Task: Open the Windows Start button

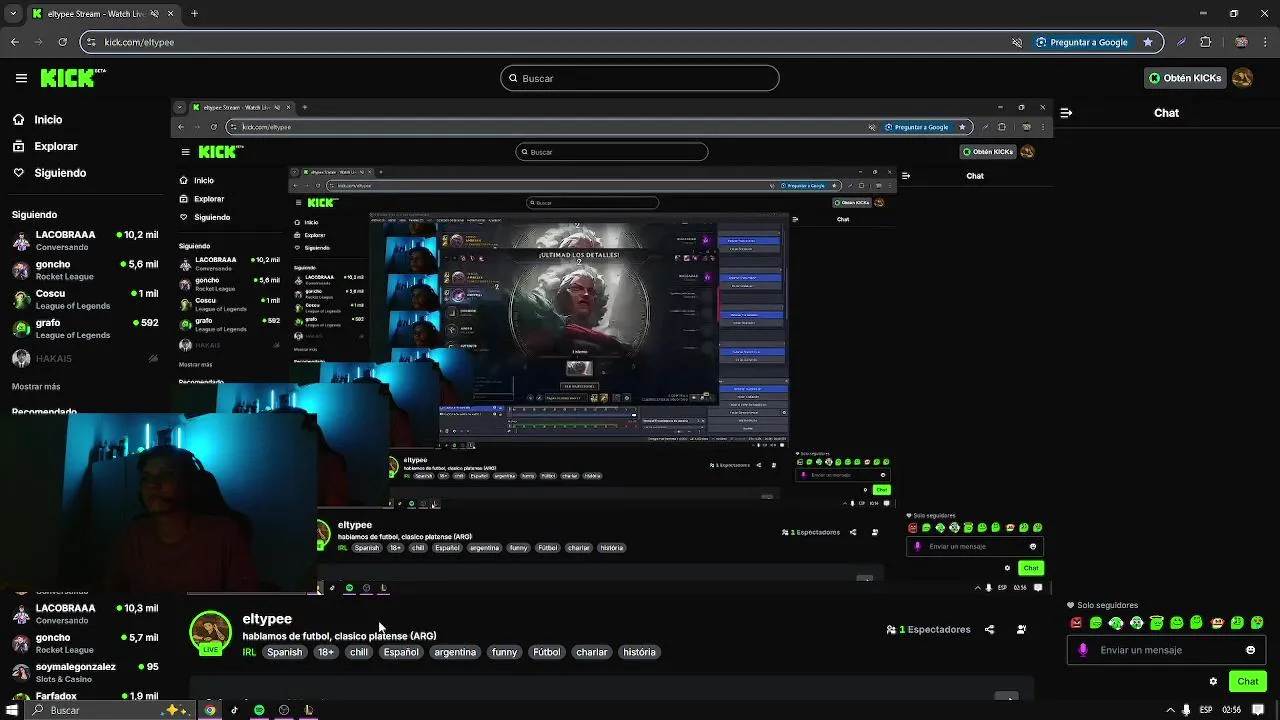Action: (x=13, y=710)
